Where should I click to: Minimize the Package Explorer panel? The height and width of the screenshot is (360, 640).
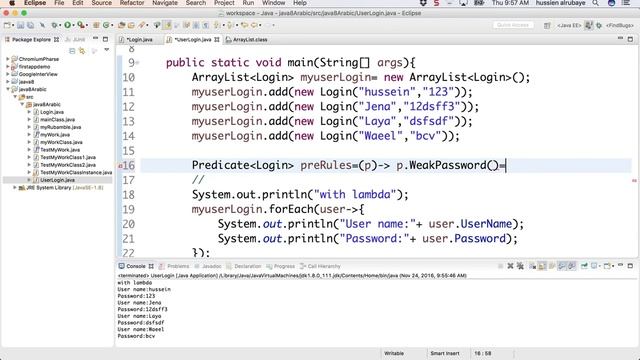(x=96, y=39)
